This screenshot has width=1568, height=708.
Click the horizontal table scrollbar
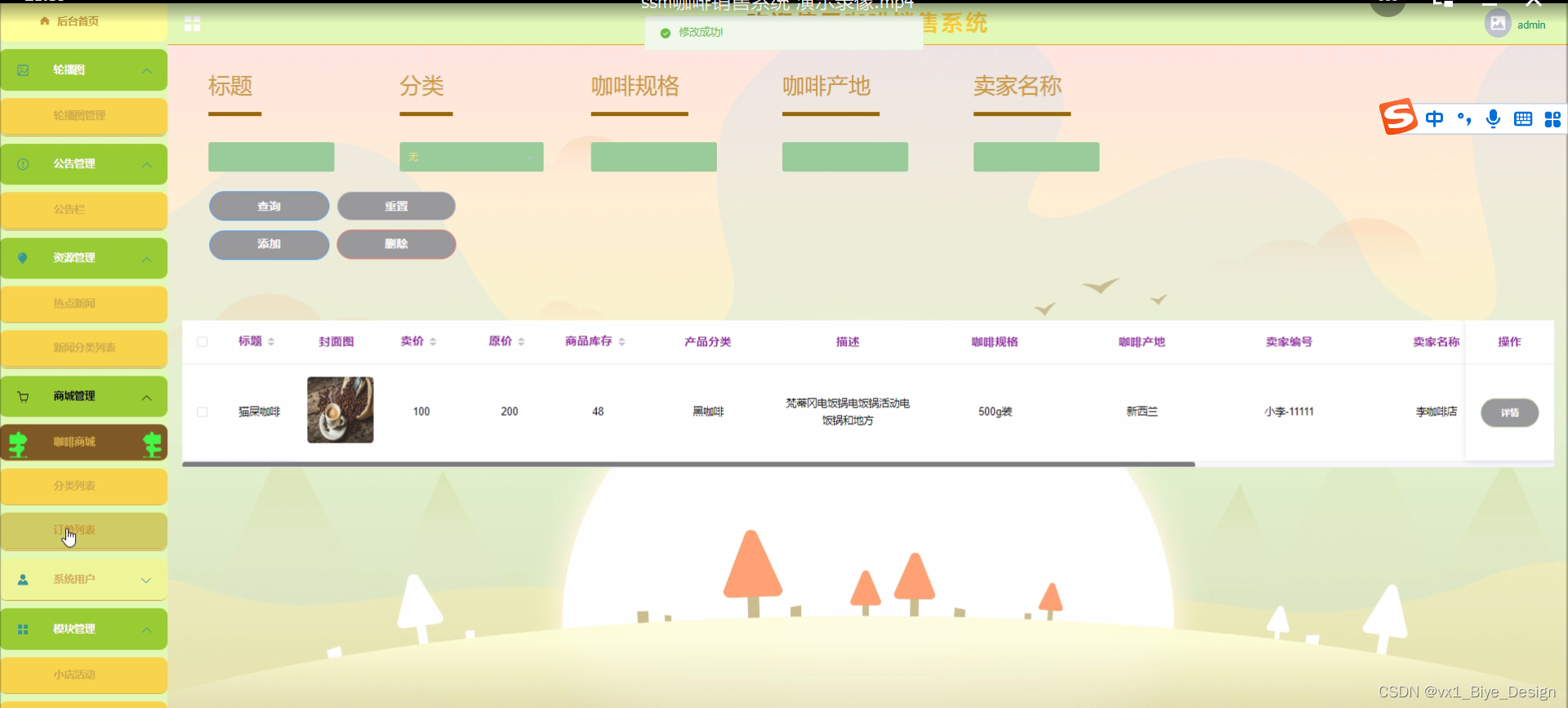[688, 464]
